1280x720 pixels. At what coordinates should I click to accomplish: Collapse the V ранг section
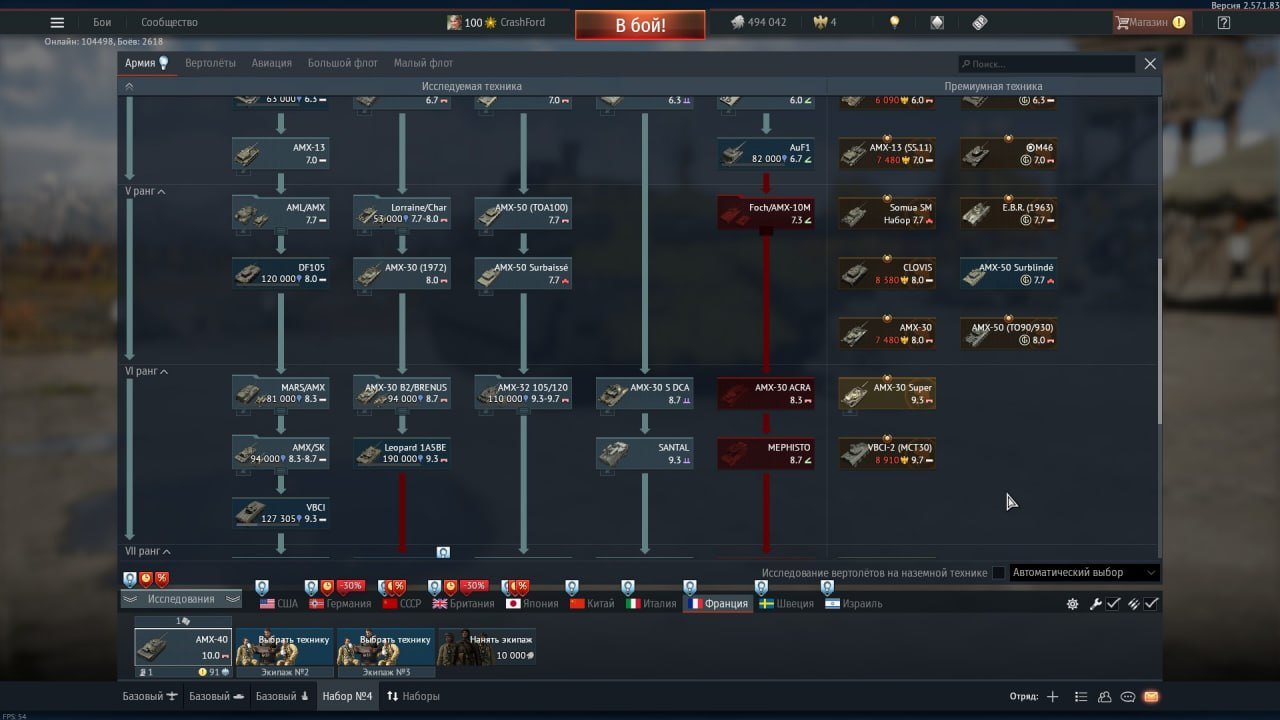tap(145, 191)
